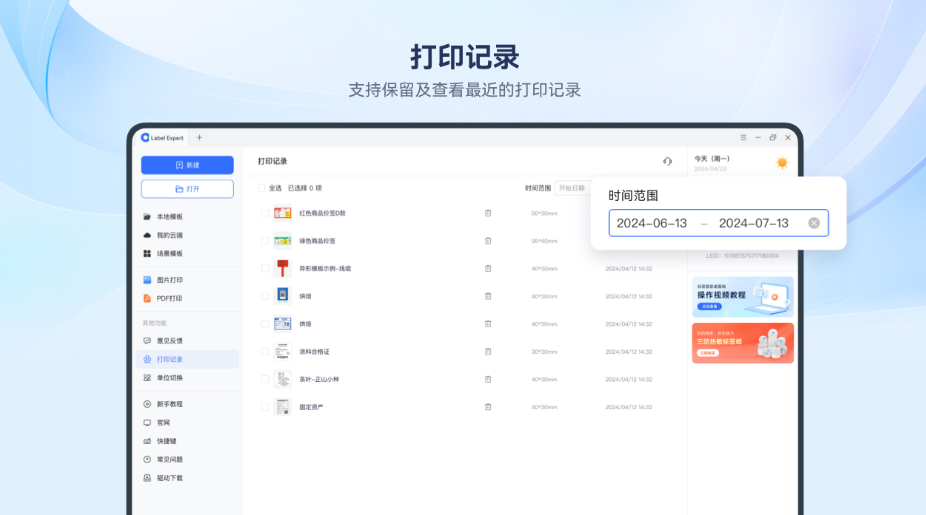This screenshot has width=926, height=515.
Task: Click the 2024-06-13 start date
Action: pos(652,223)
